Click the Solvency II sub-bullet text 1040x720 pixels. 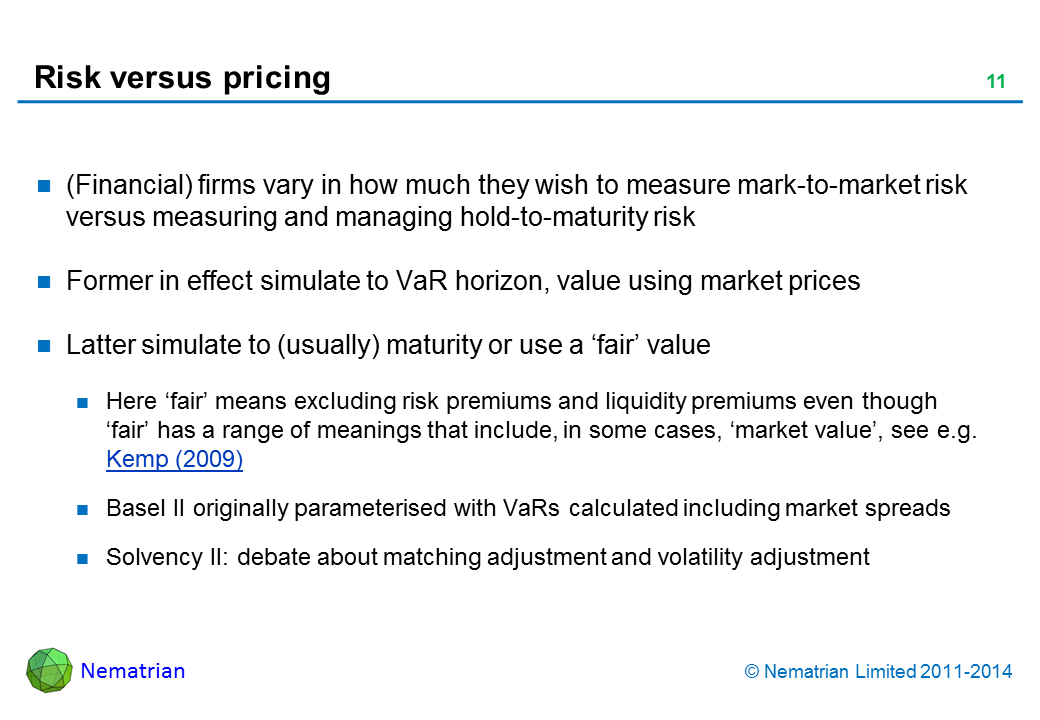click(x=487, y=557)
